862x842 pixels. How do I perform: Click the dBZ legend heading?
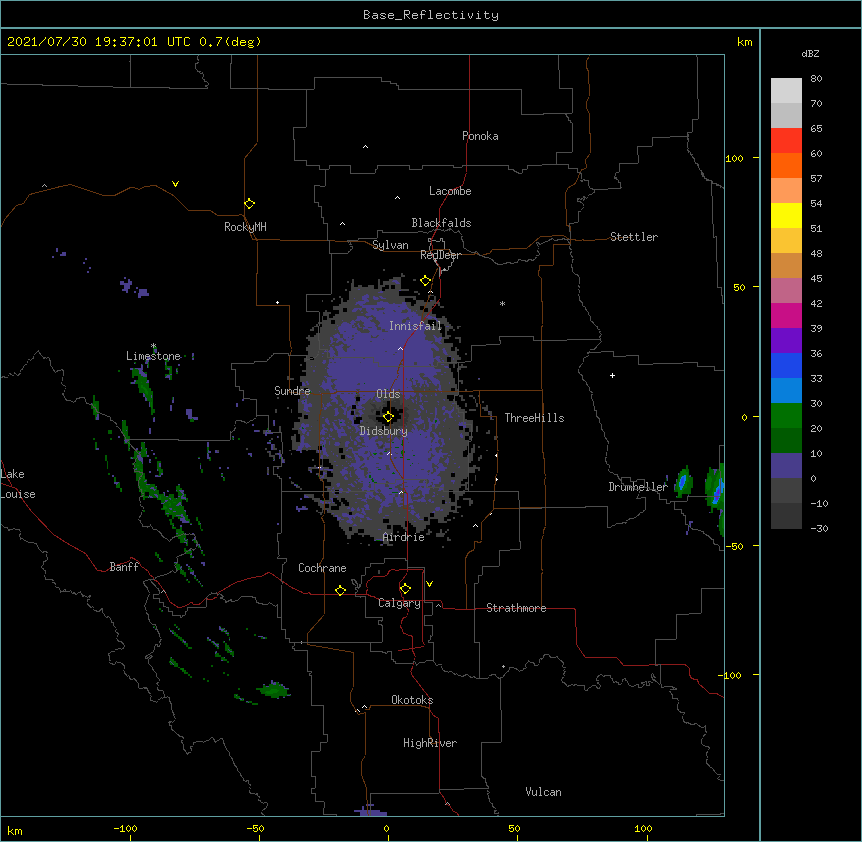(810, 54)
